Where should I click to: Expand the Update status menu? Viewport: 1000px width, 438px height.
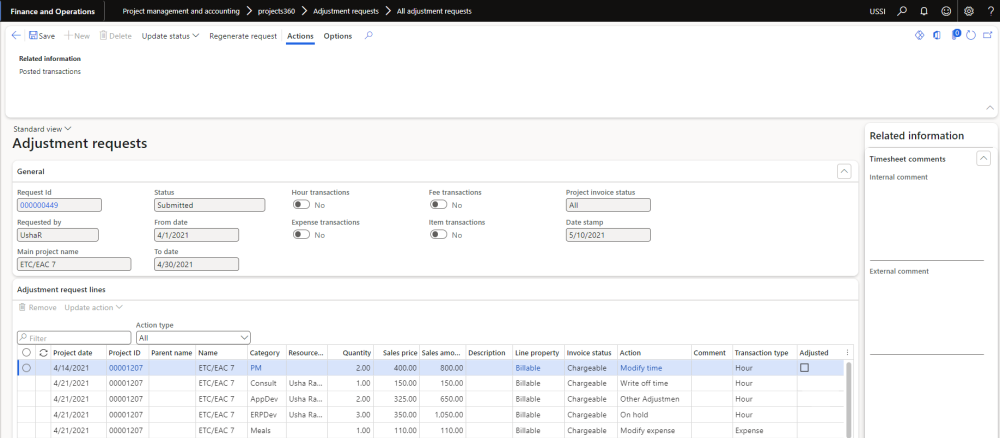click(x=170, y=36)
